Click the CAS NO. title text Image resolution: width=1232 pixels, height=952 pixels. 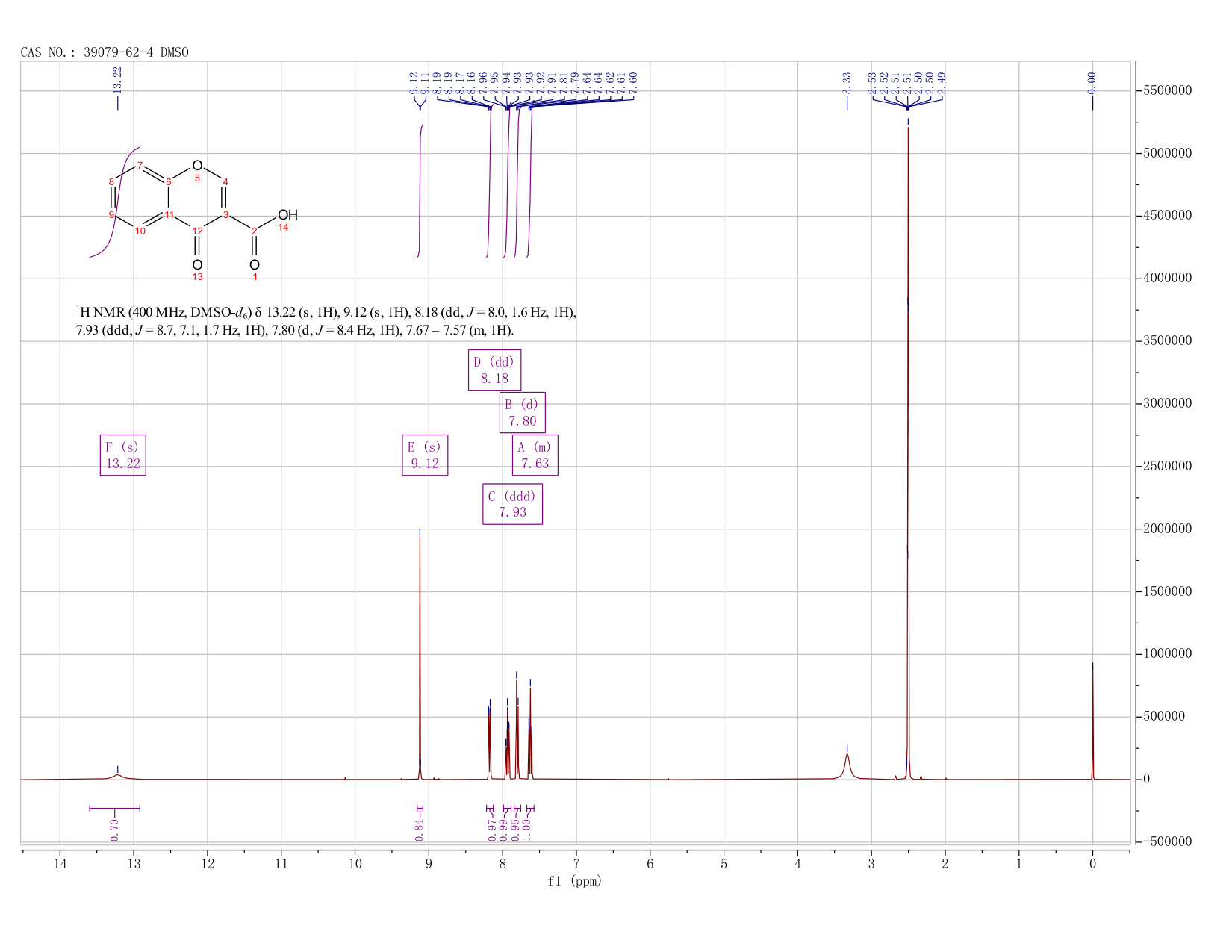tap(105, 52)
